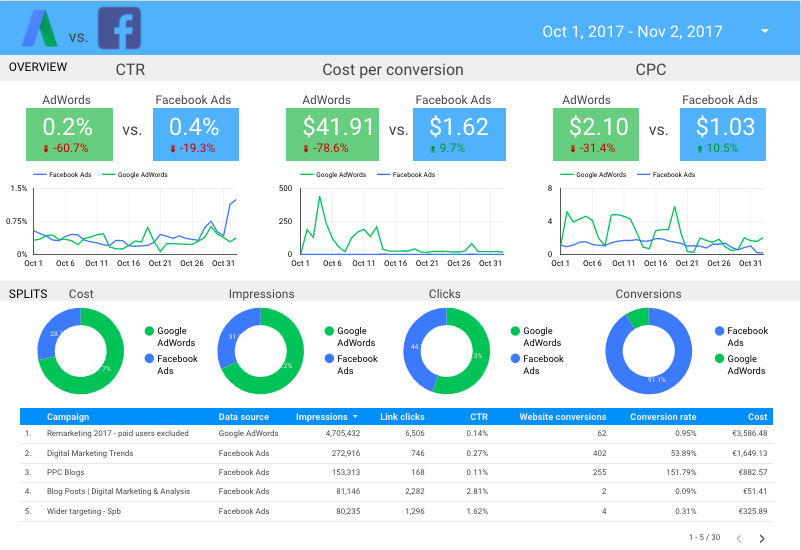Click the red down arrow beside -19.3%
This screenshot has width=801, height=550.
(x=173, y=149)
